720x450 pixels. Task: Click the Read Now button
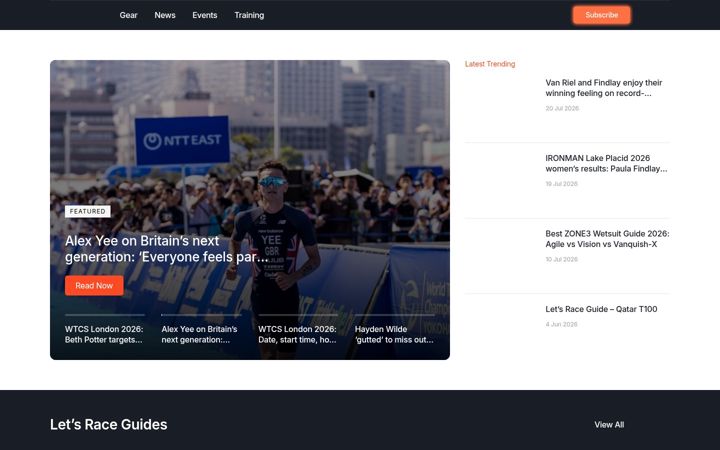94,286
